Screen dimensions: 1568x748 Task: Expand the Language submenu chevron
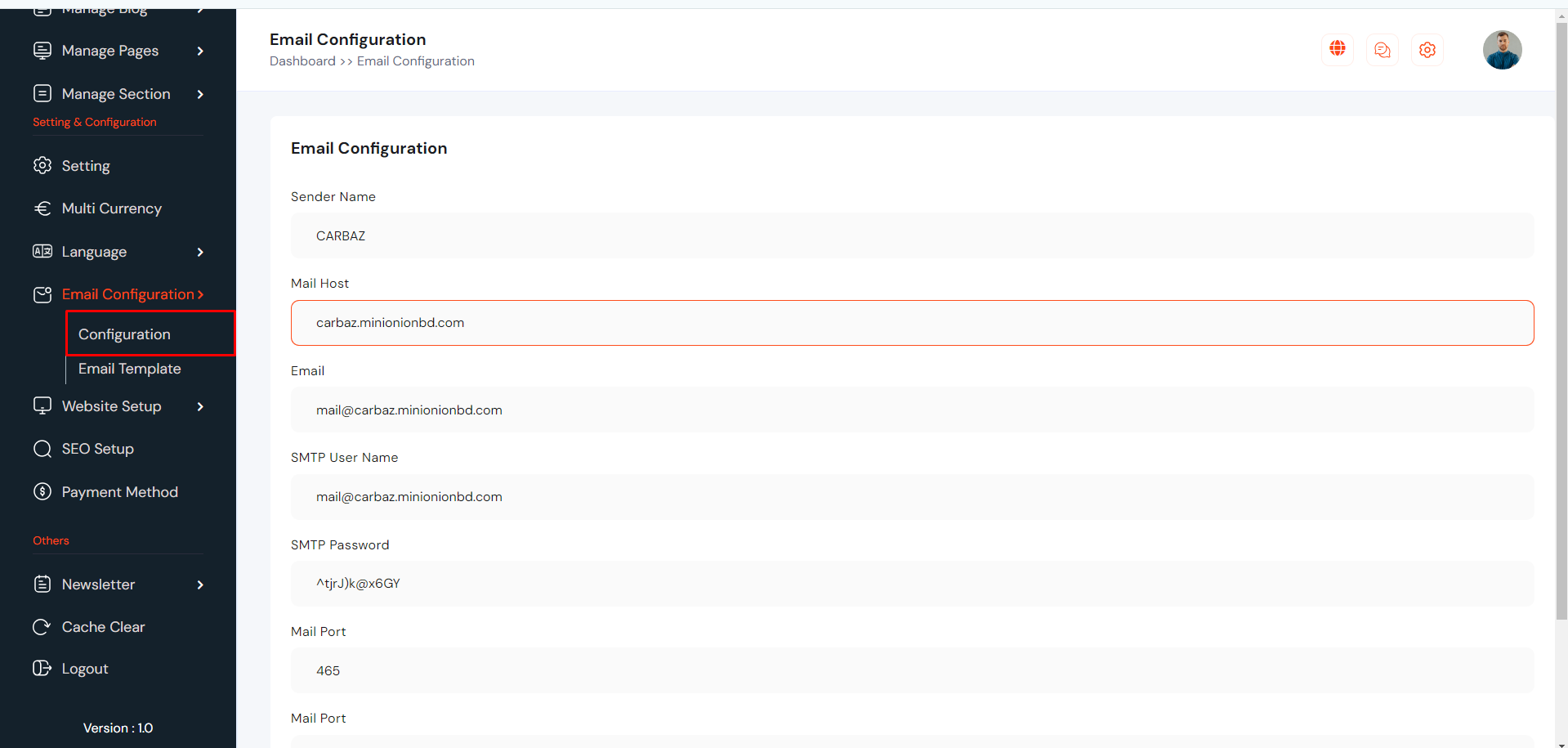click(200, 252)
